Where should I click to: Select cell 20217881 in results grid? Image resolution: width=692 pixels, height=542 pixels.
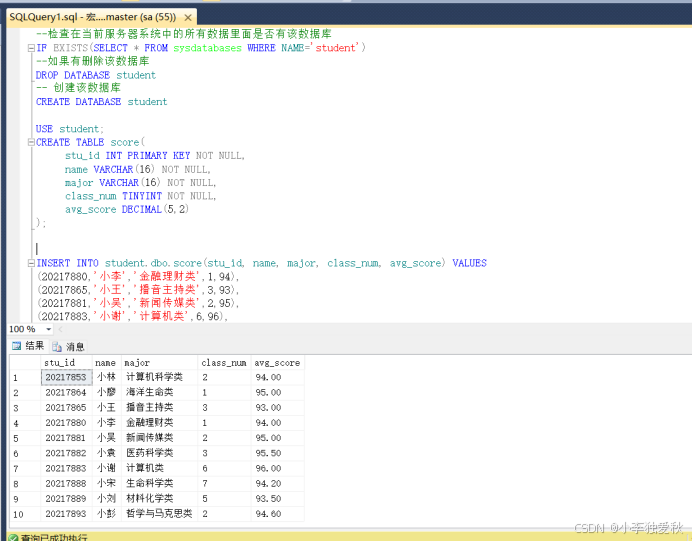point(66,438)
